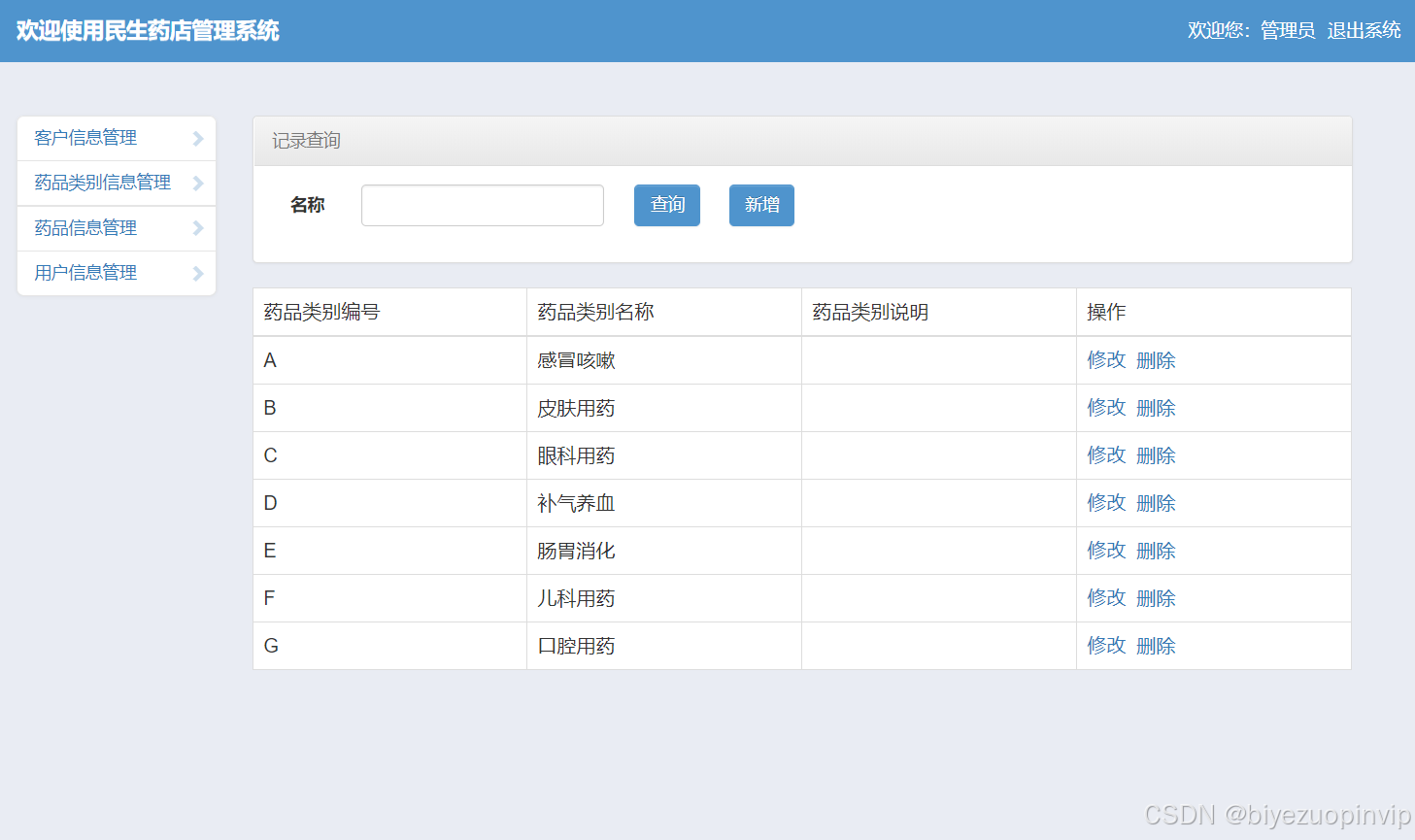Delete 皮肤用药 row with 删除

(1156, 408)
